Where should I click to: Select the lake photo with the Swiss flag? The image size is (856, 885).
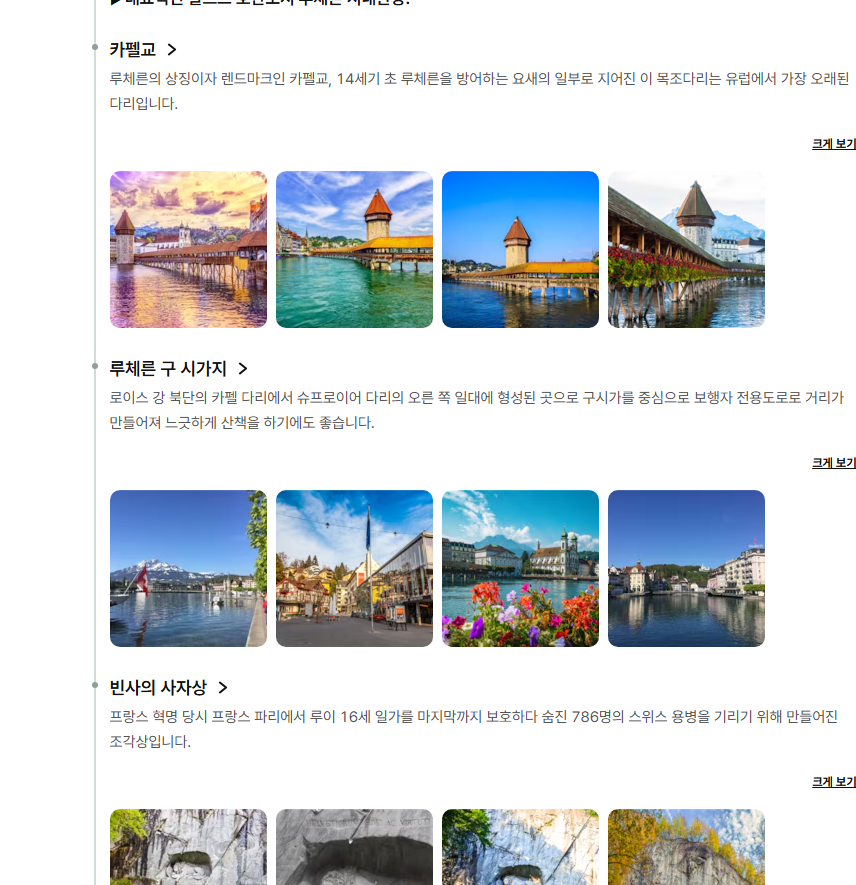click(188, 568)
